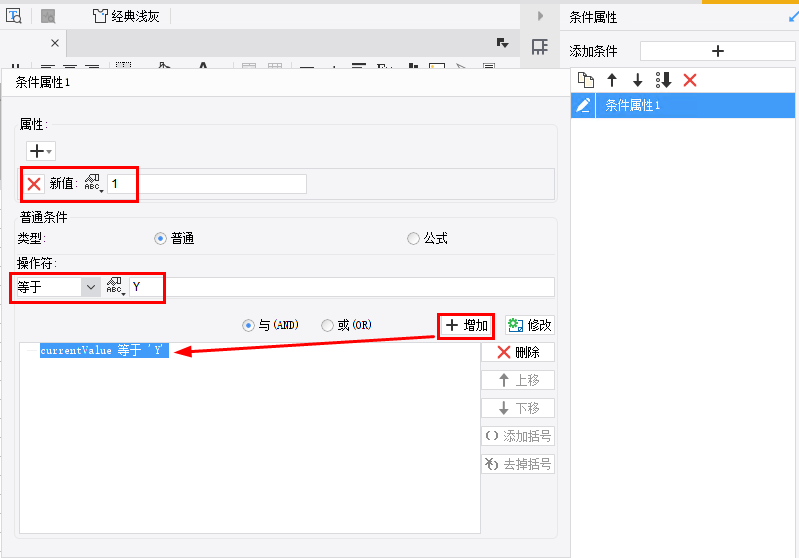Edit 条件属性1 with the pencil icon
The image size is (799, 558).
(x=583, y=105)
